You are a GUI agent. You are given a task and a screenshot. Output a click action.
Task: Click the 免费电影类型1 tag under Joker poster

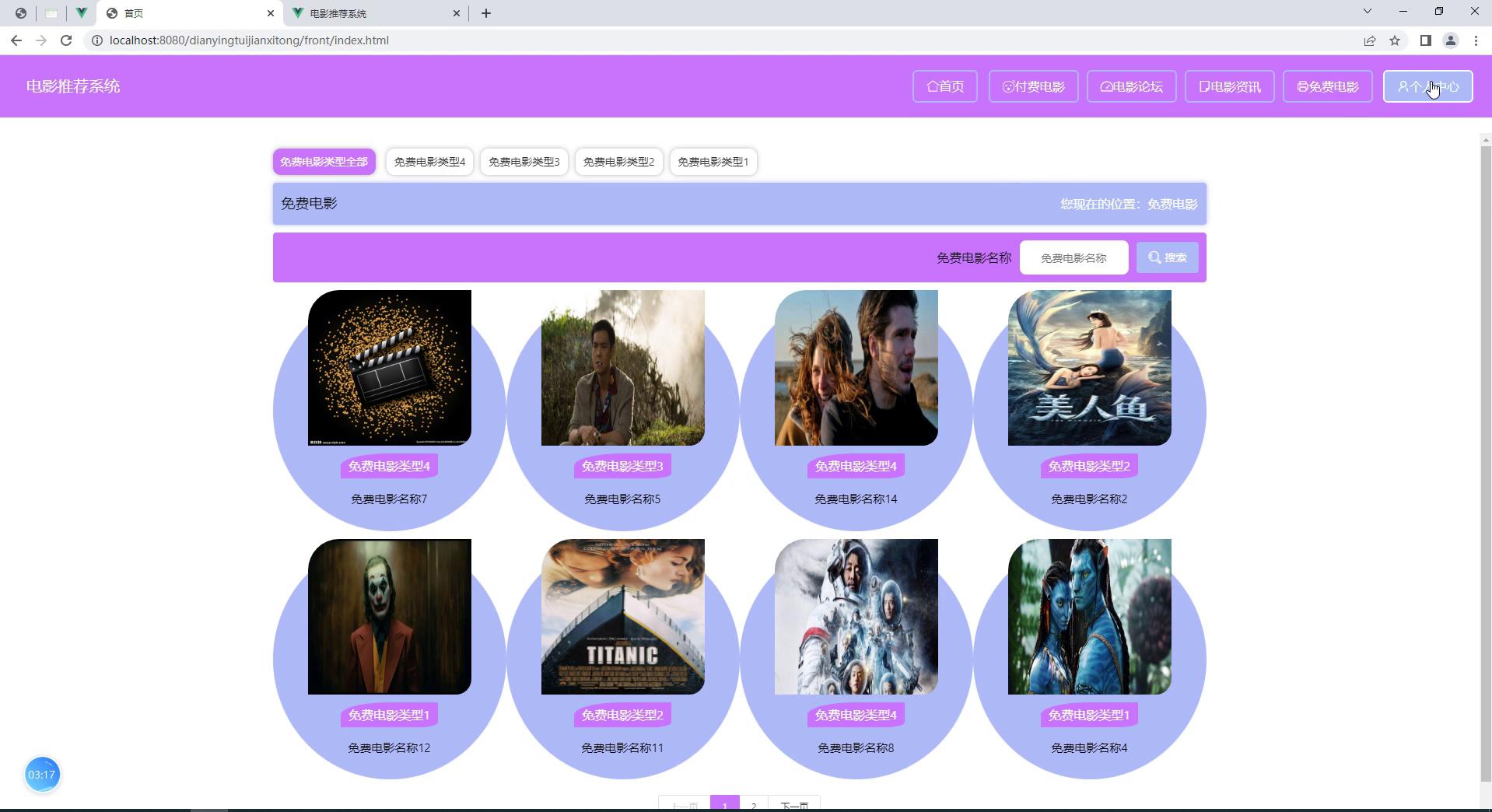tap(389, 716)
